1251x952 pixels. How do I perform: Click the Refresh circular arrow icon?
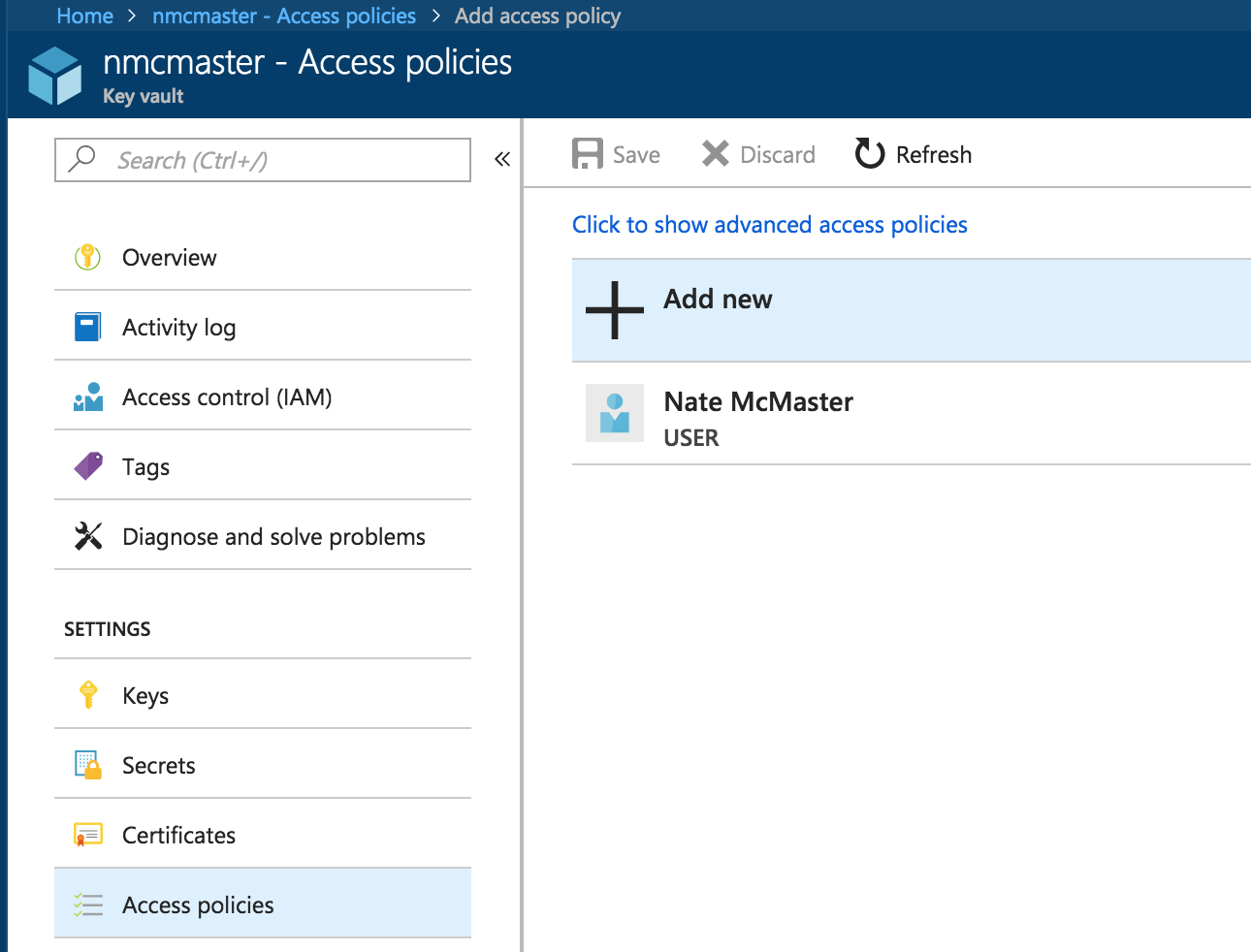coord(870,153)
